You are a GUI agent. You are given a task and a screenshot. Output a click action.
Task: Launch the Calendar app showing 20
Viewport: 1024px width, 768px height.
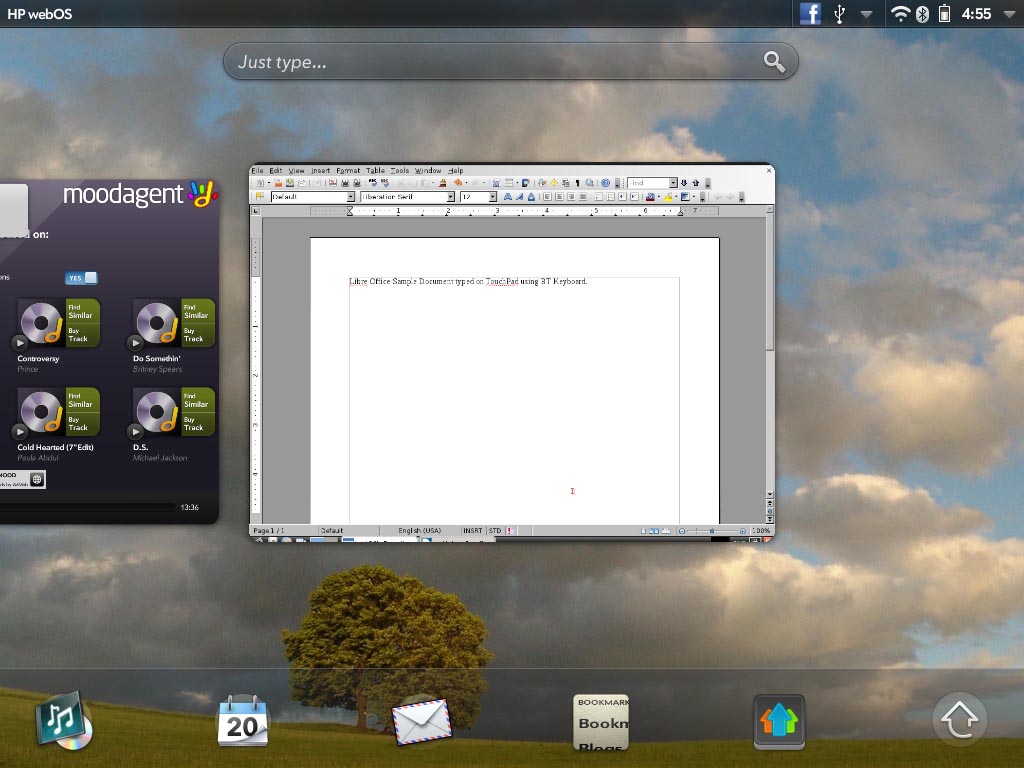[243, 721]
